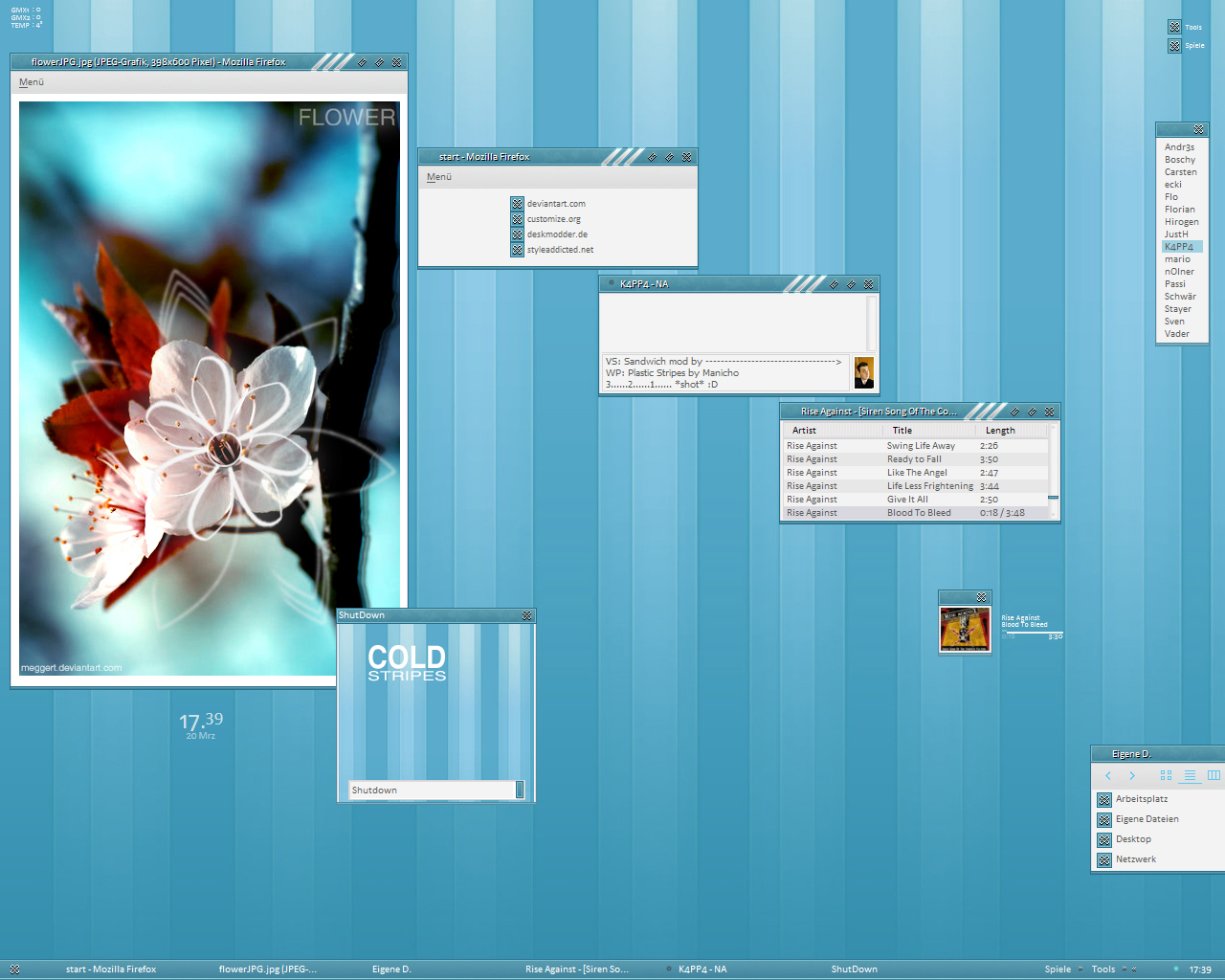Screen dimensions: 1225x980
Task: Select the Netzwerk entry in the explorer
Action: click(1135, 859)
